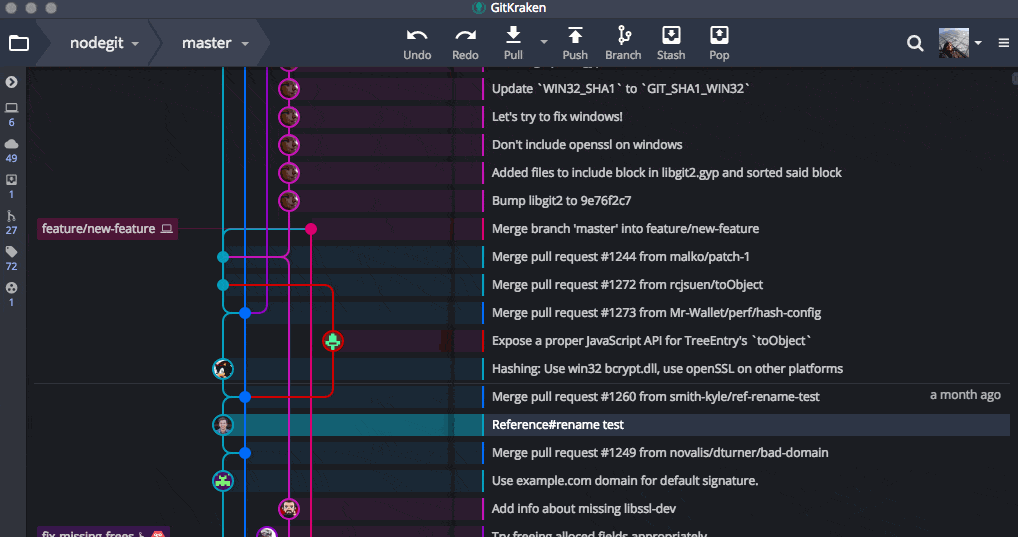This screenshot has height=537, width=1018.
Task: Select commit "Bump libgit2 to 9e76f2c7"
Action: 561,201
